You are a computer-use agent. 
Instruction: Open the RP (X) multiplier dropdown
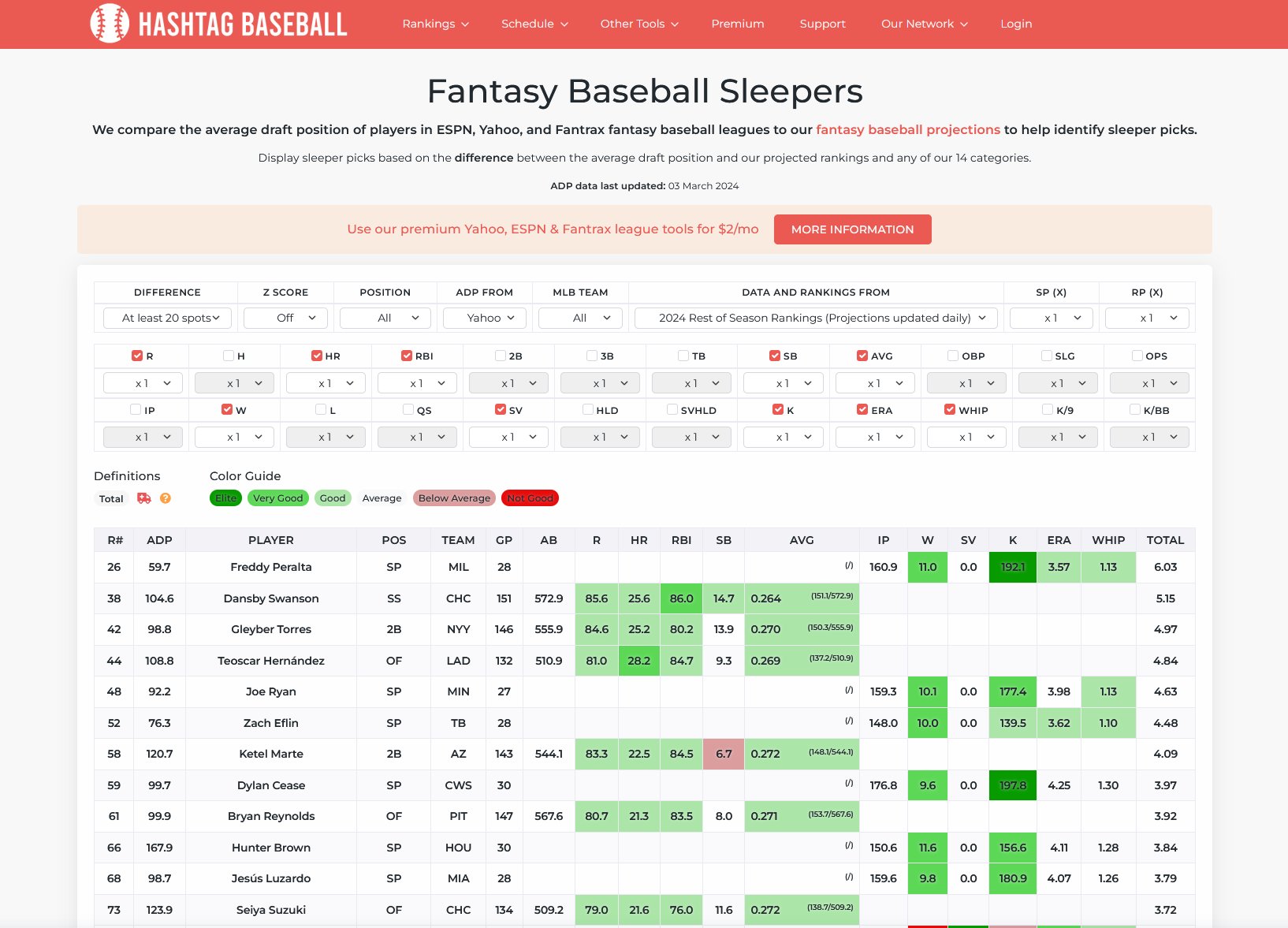pyautogui.click(x=1147, y=318)
